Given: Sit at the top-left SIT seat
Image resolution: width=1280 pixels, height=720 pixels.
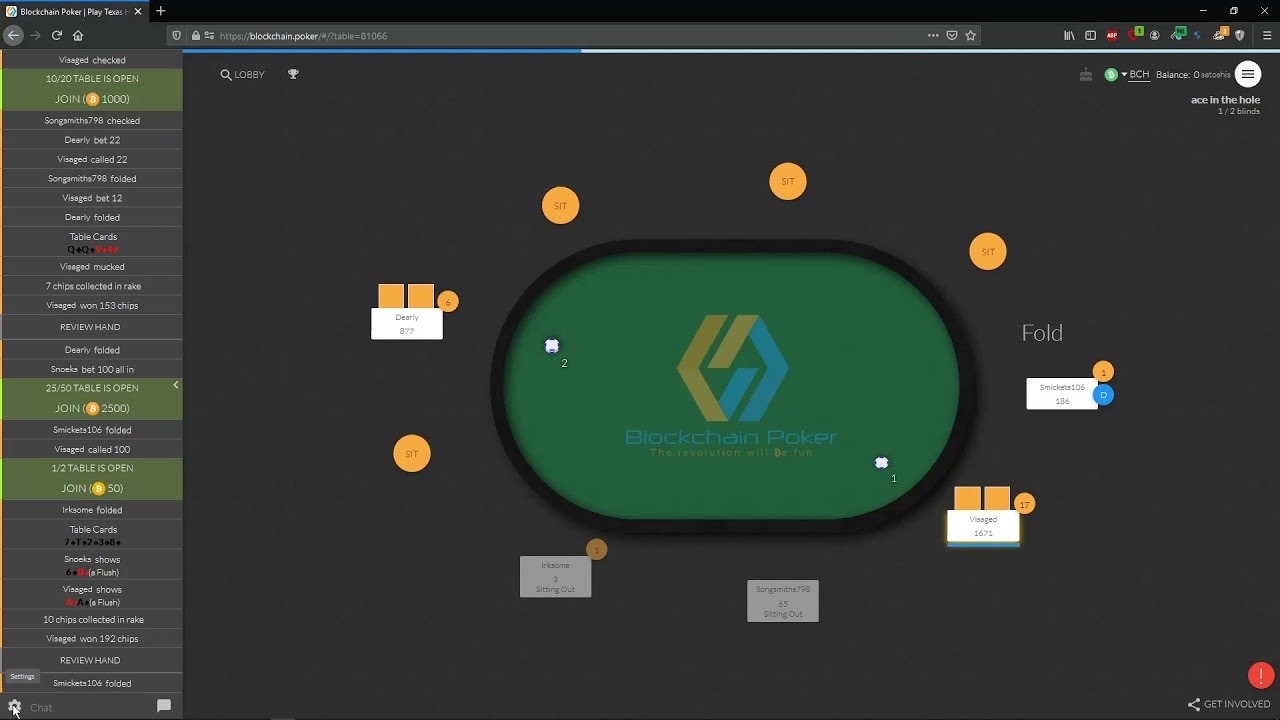Looking at the screenshot, I should [x=560, y=205].
